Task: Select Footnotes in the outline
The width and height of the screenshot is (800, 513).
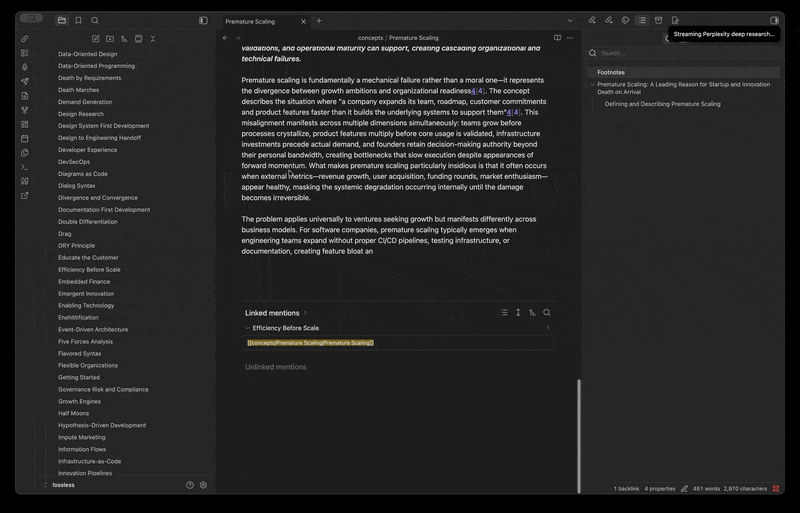Action: click(684, 72)
